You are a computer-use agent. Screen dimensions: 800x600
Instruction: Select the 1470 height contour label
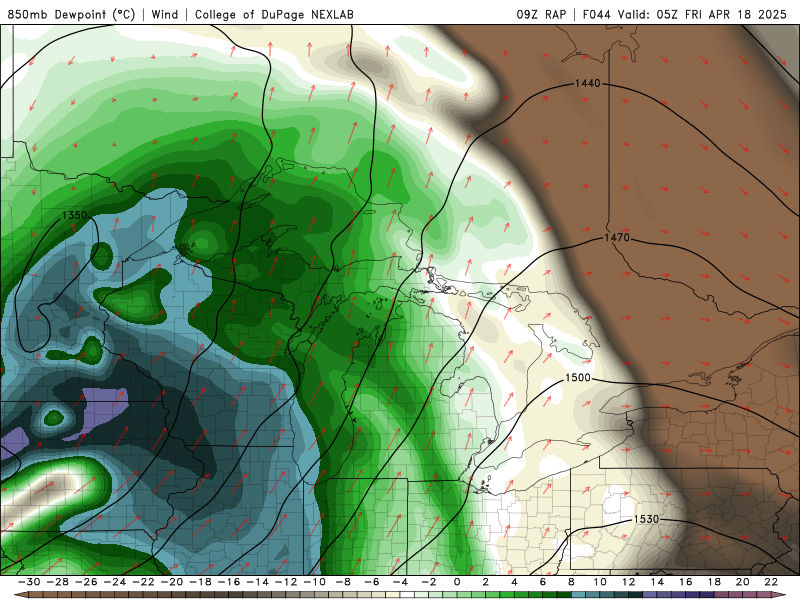point(617,238)
